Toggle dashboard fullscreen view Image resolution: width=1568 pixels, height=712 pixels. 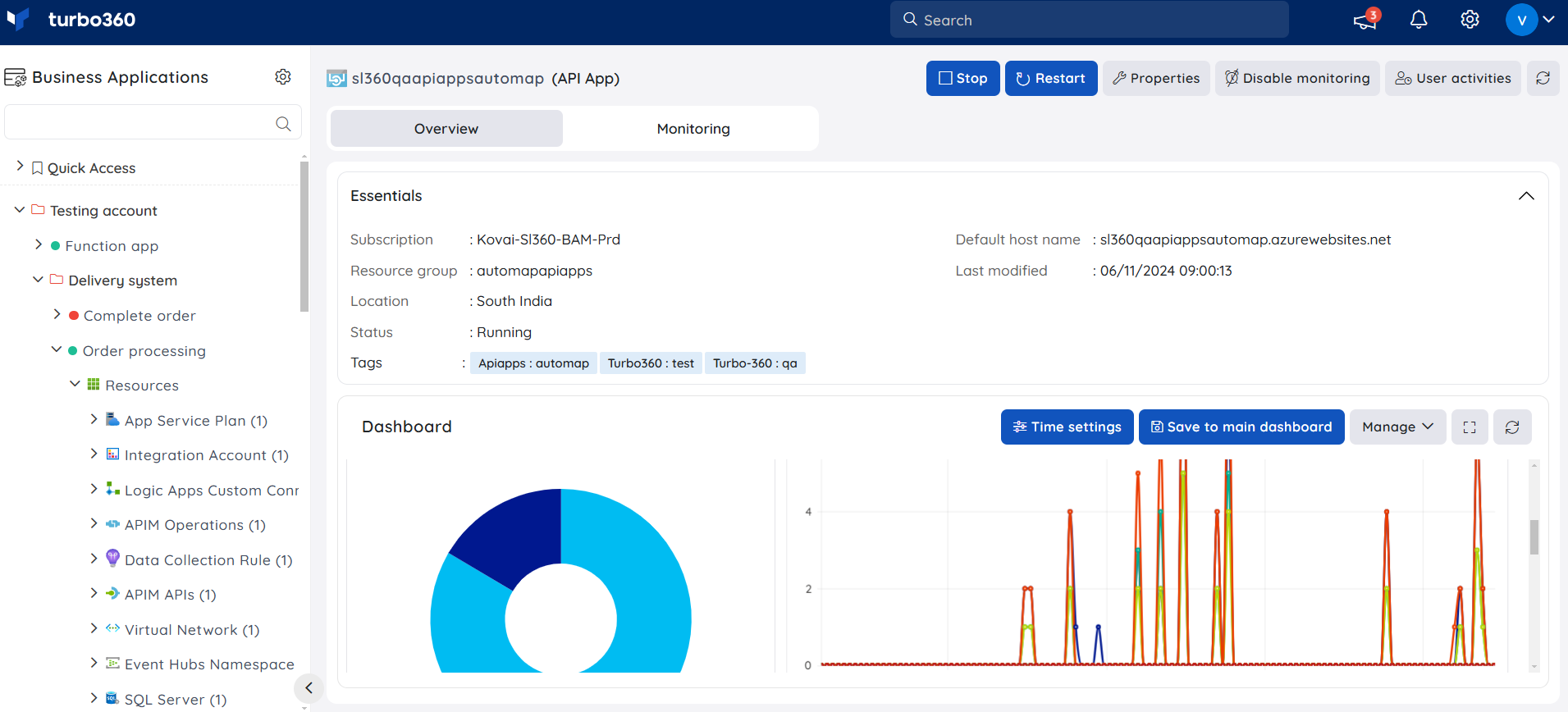point(1470,427)
